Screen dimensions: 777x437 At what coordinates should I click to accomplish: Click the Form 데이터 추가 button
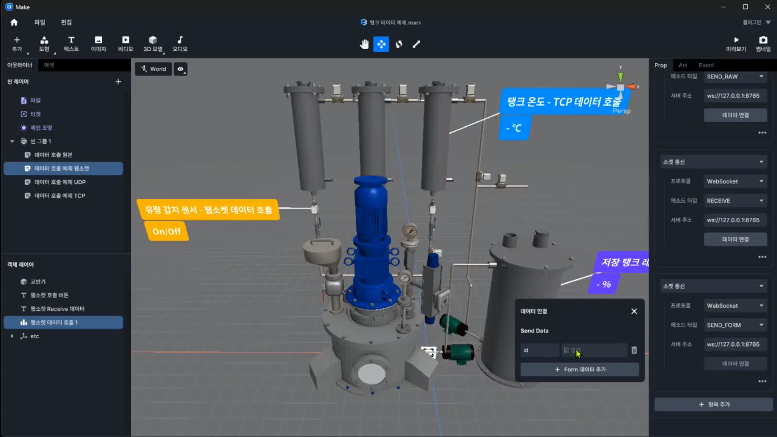point(579,369)
